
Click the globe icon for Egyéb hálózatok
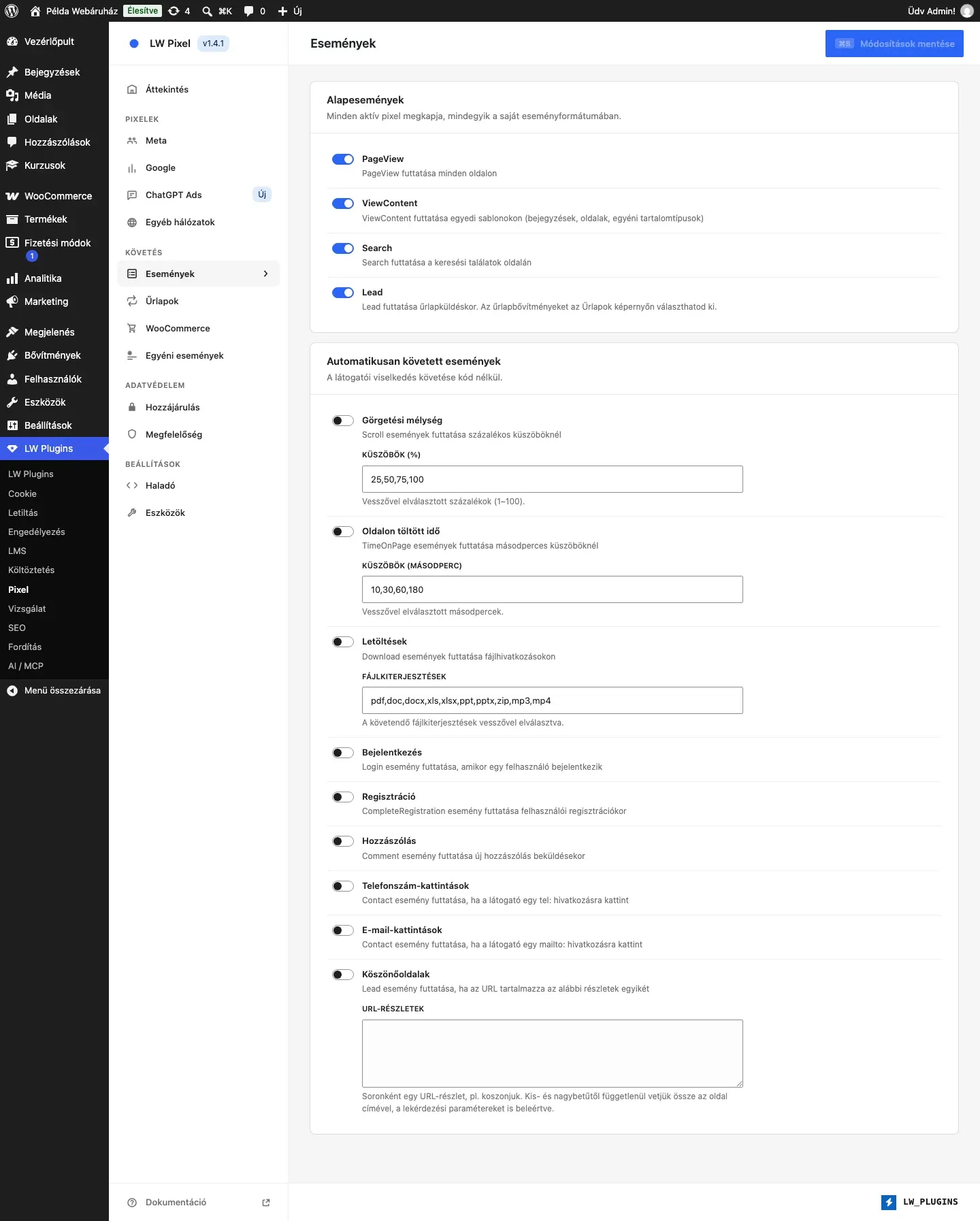[x=132, y=223]
